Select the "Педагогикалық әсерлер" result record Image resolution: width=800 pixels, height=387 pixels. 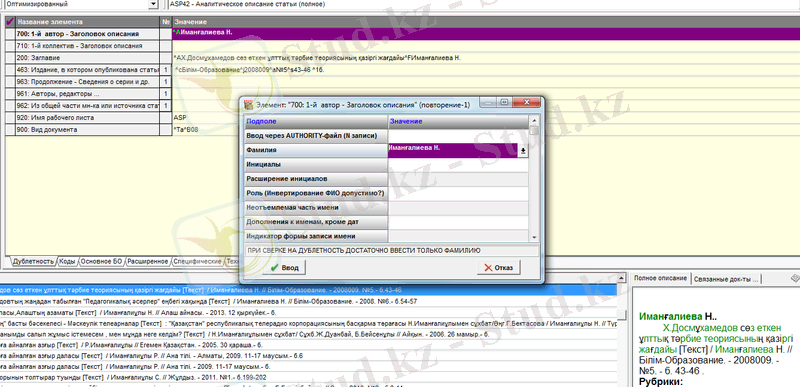(308, 301)
